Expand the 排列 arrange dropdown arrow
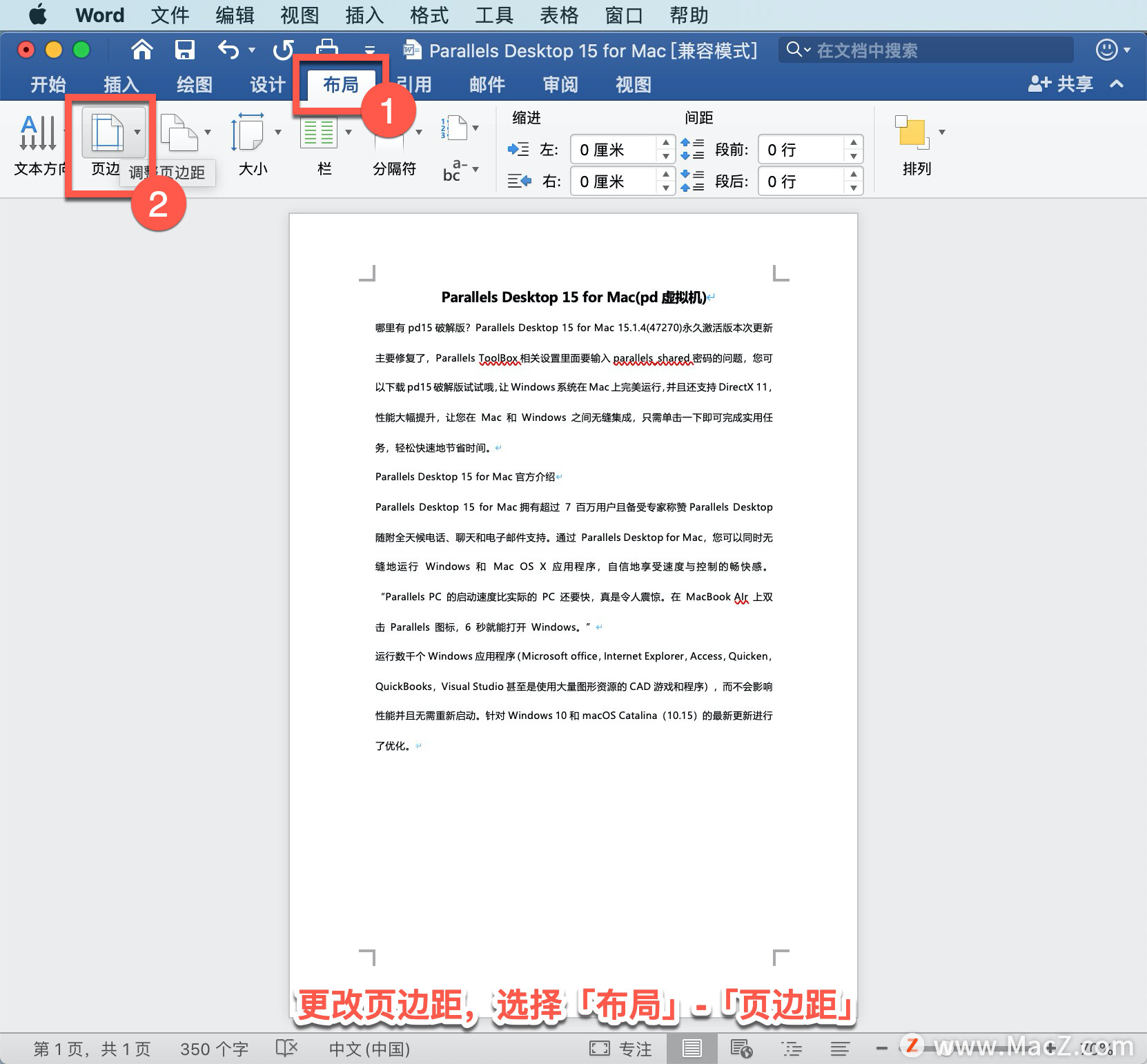Screen dimensions: 1147x1064 [x=941, y=132]
